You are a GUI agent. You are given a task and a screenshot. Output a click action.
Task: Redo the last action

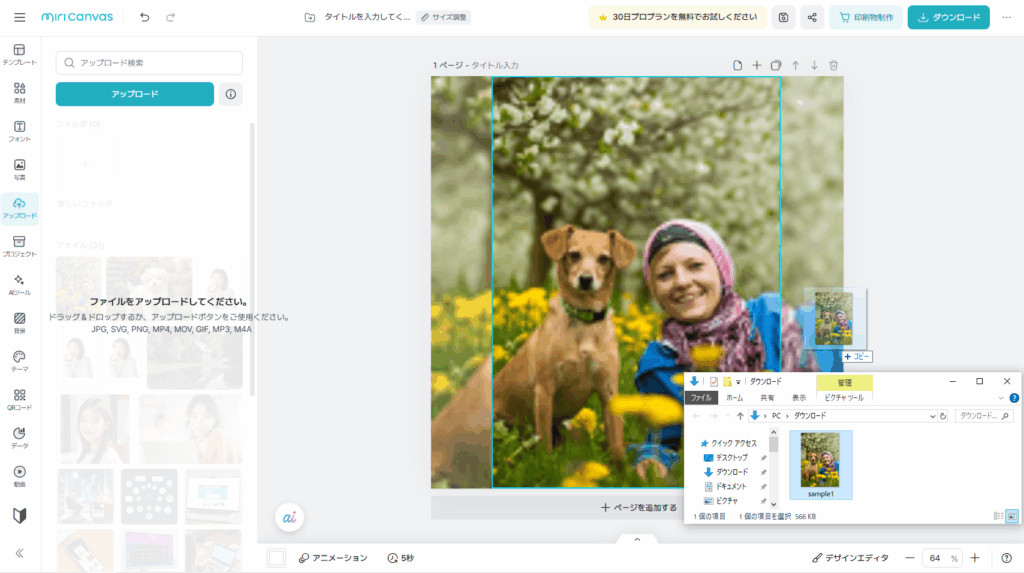170,17
